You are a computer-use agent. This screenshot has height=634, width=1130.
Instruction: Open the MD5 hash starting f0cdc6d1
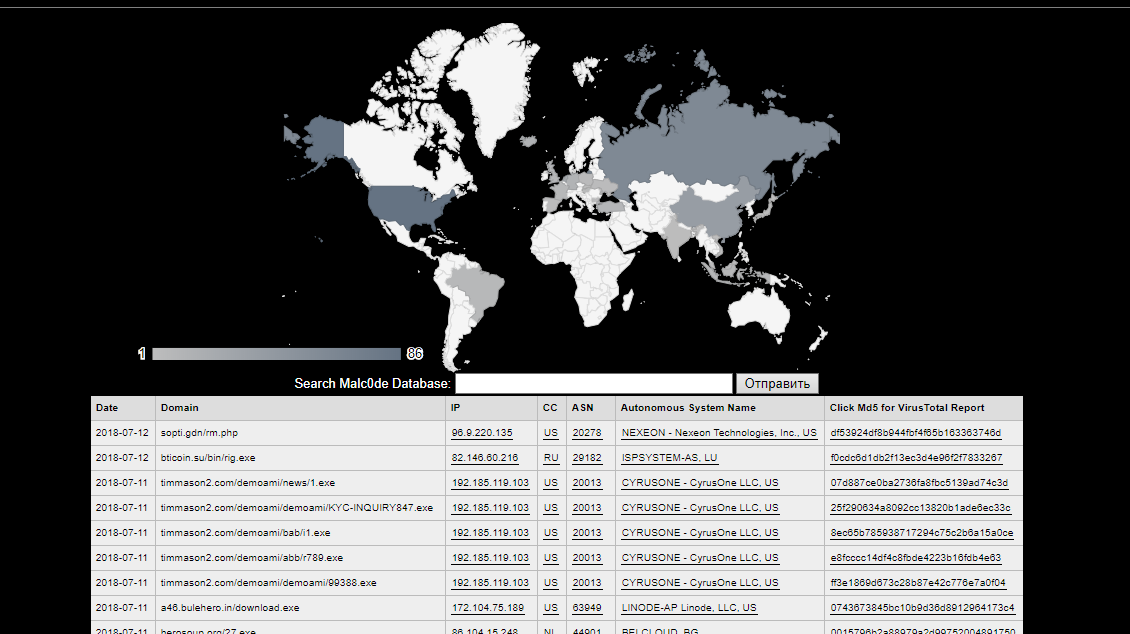pos(916,458)
